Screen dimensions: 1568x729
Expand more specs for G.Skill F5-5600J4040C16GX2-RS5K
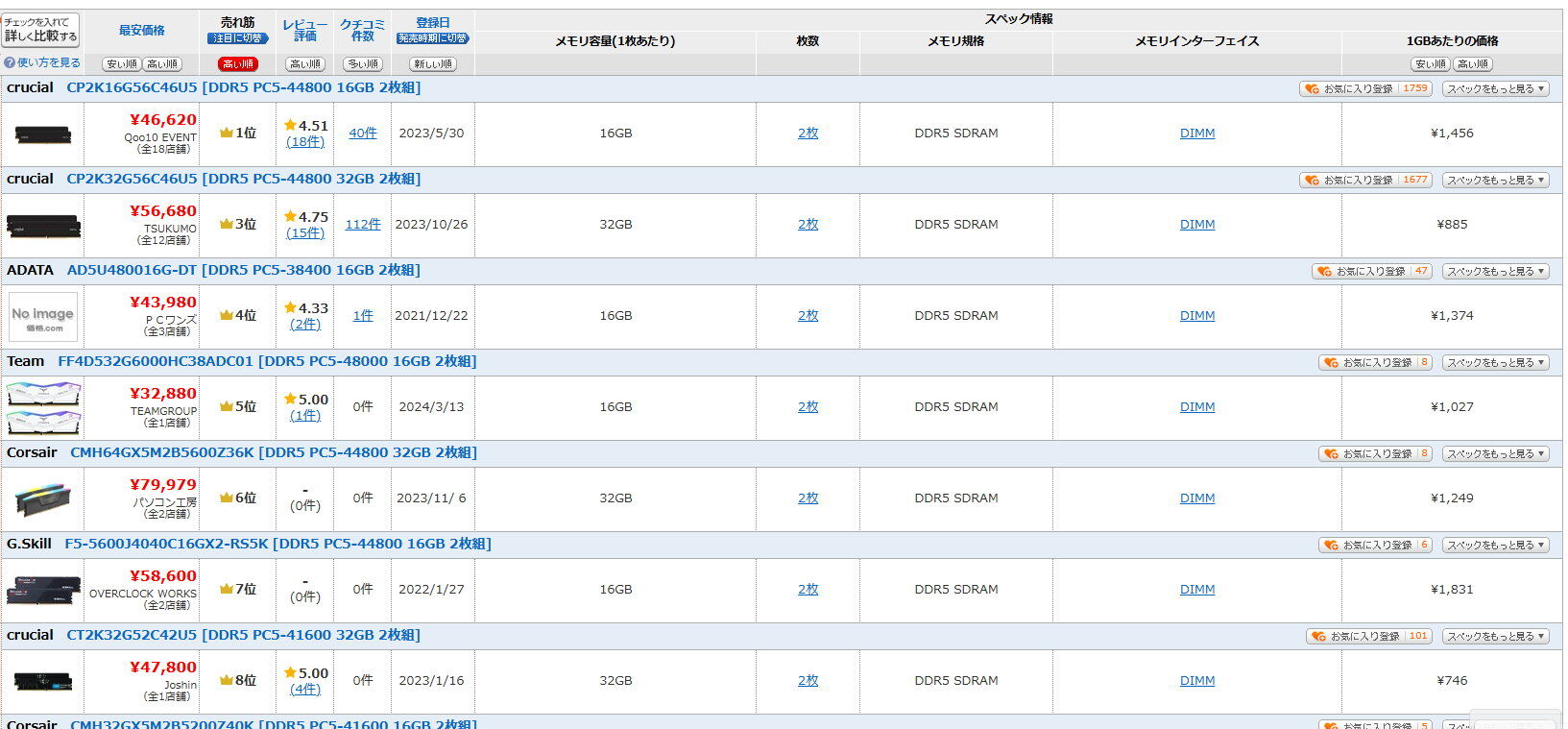(x=1496, y=545)
